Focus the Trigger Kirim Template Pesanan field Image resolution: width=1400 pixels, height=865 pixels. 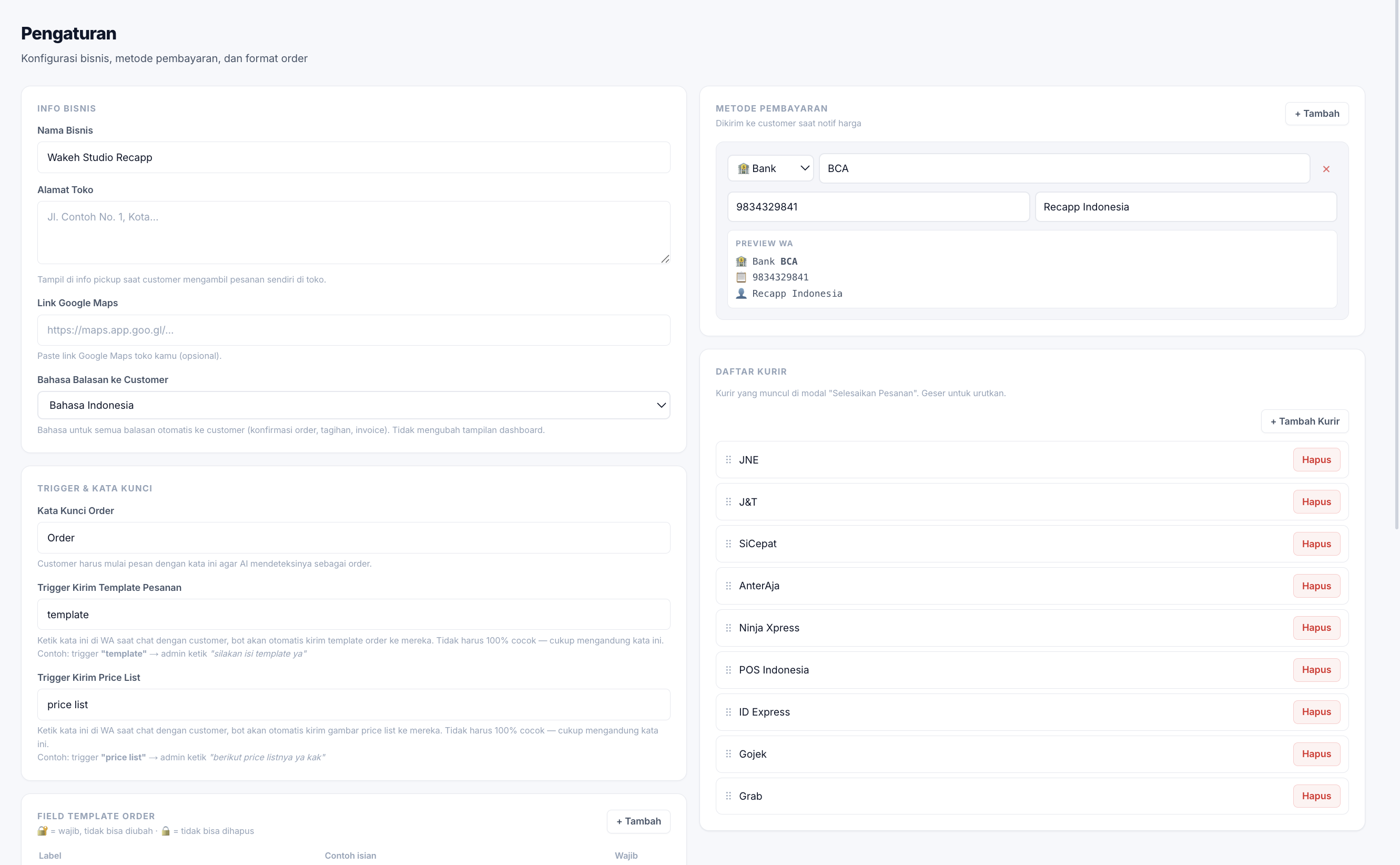tap(354, 615)
